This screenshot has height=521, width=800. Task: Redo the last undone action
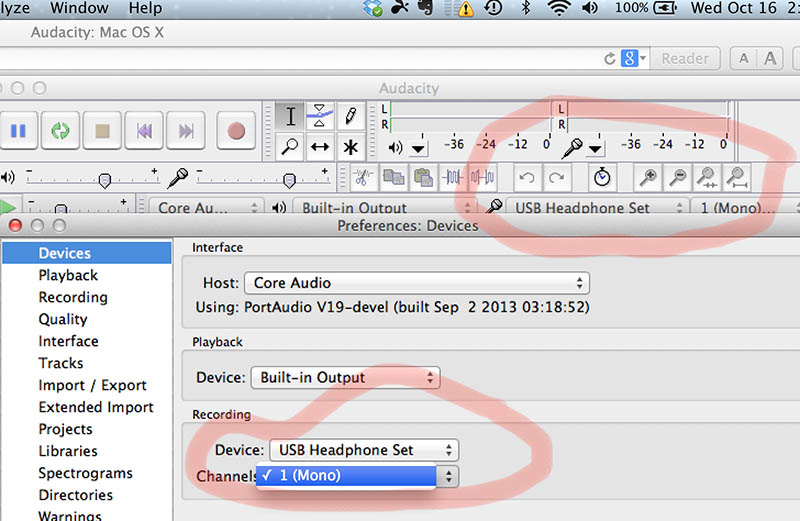(557, 178)
